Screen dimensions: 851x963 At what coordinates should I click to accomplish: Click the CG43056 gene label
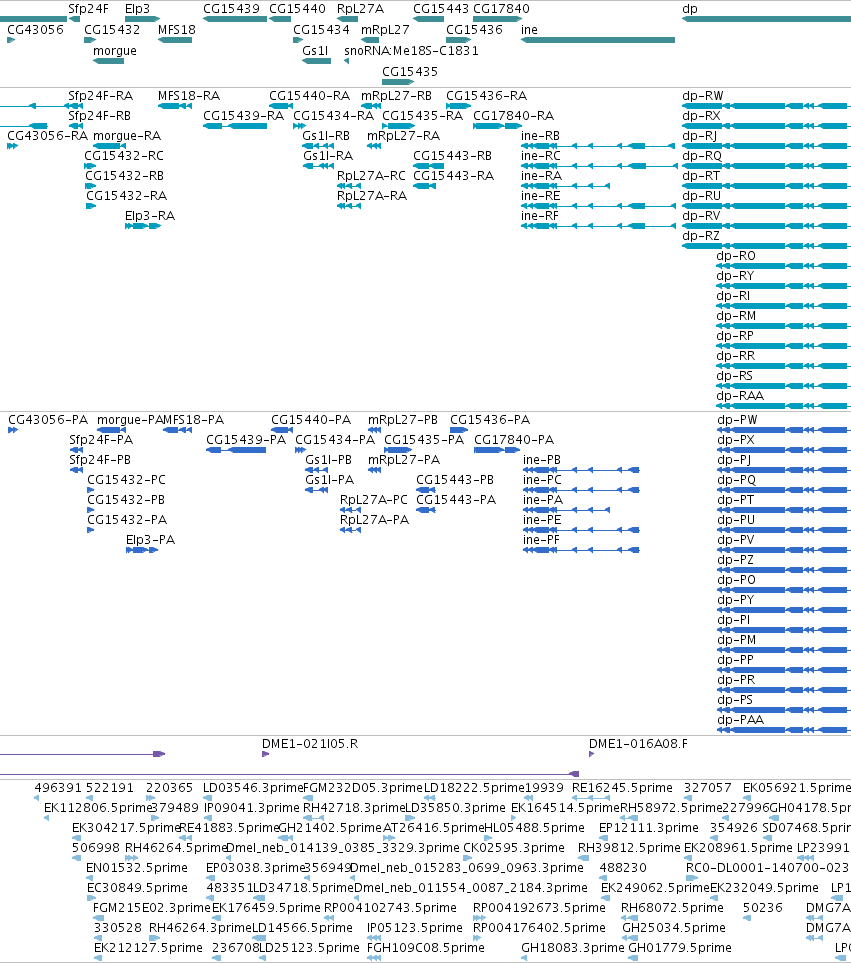point(35,29)
